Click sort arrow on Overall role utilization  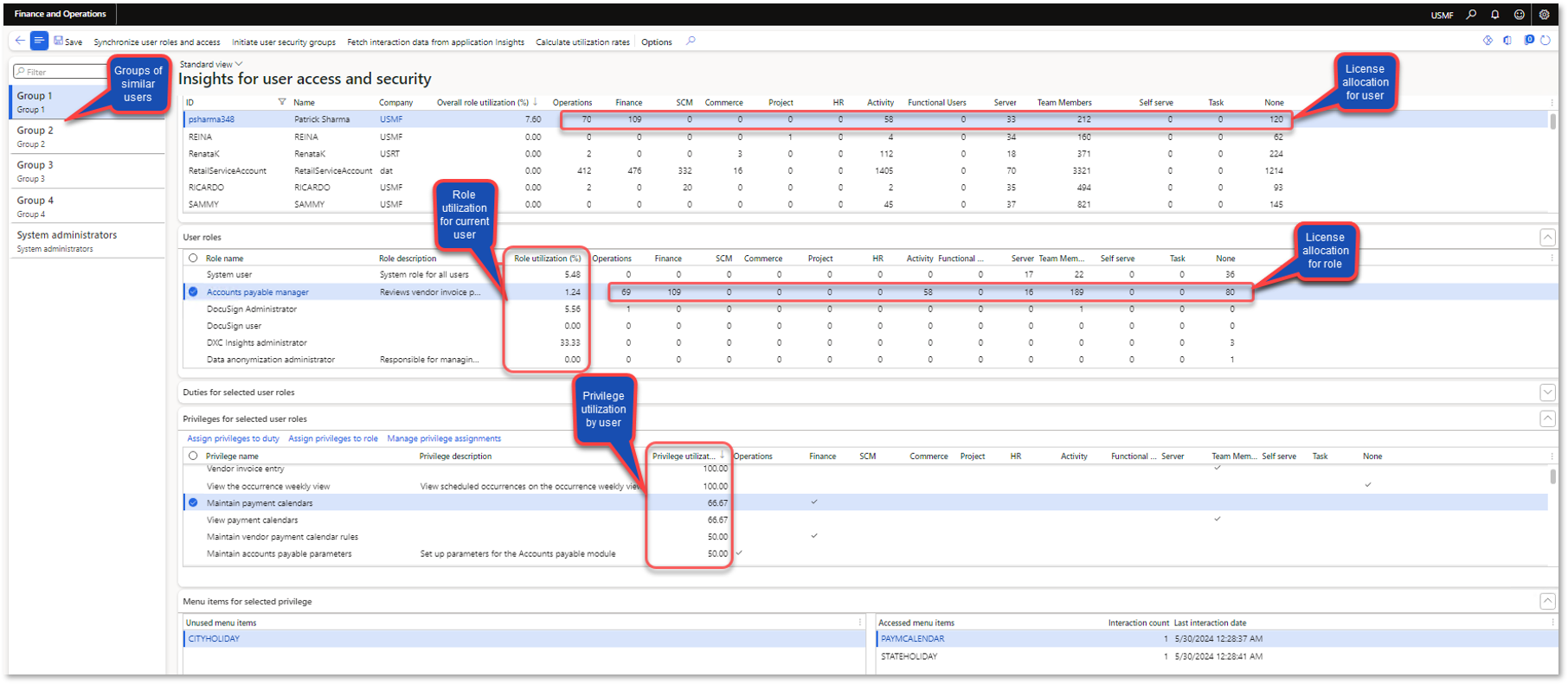click(x=536, y=102)
